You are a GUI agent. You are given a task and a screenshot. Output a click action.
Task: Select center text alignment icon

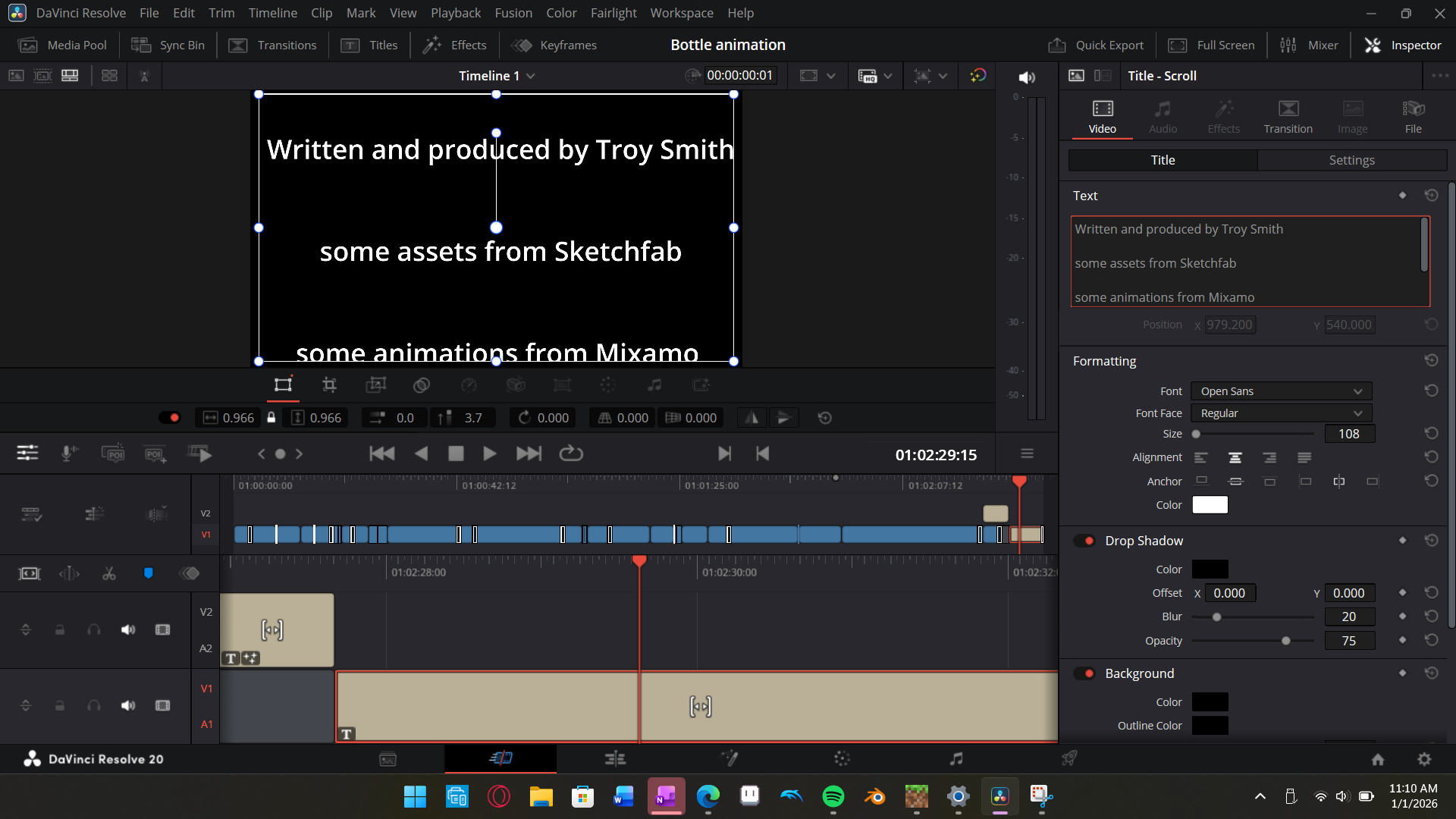[x=1235, y=457]
